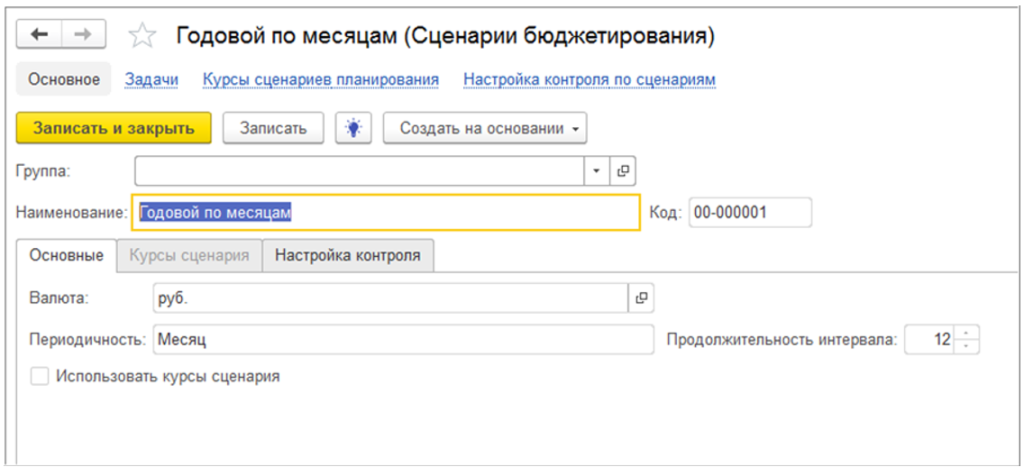Open the Создать на основании dropdown

pos(485,128)
